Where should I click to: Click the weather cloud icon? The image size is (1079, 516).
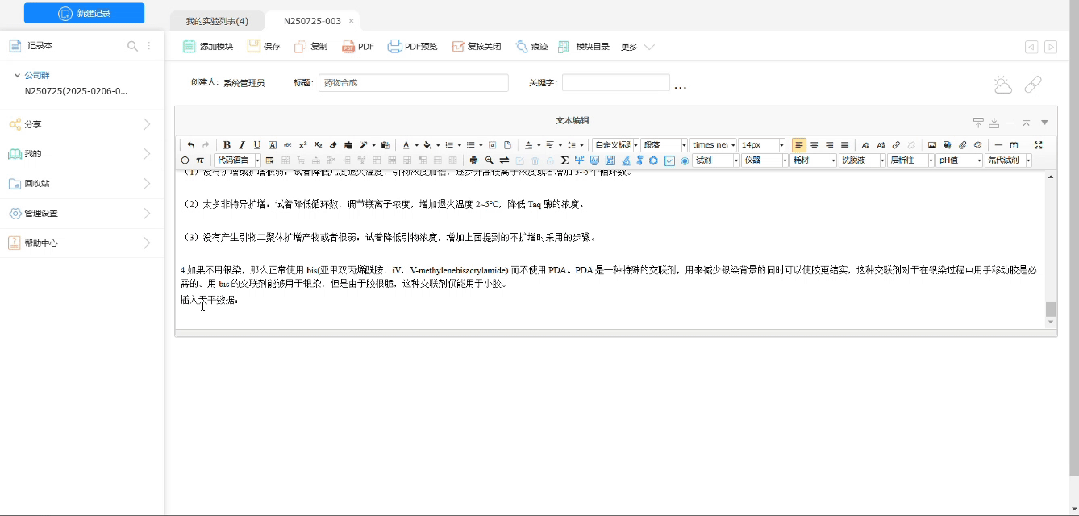pos(1003,85)
